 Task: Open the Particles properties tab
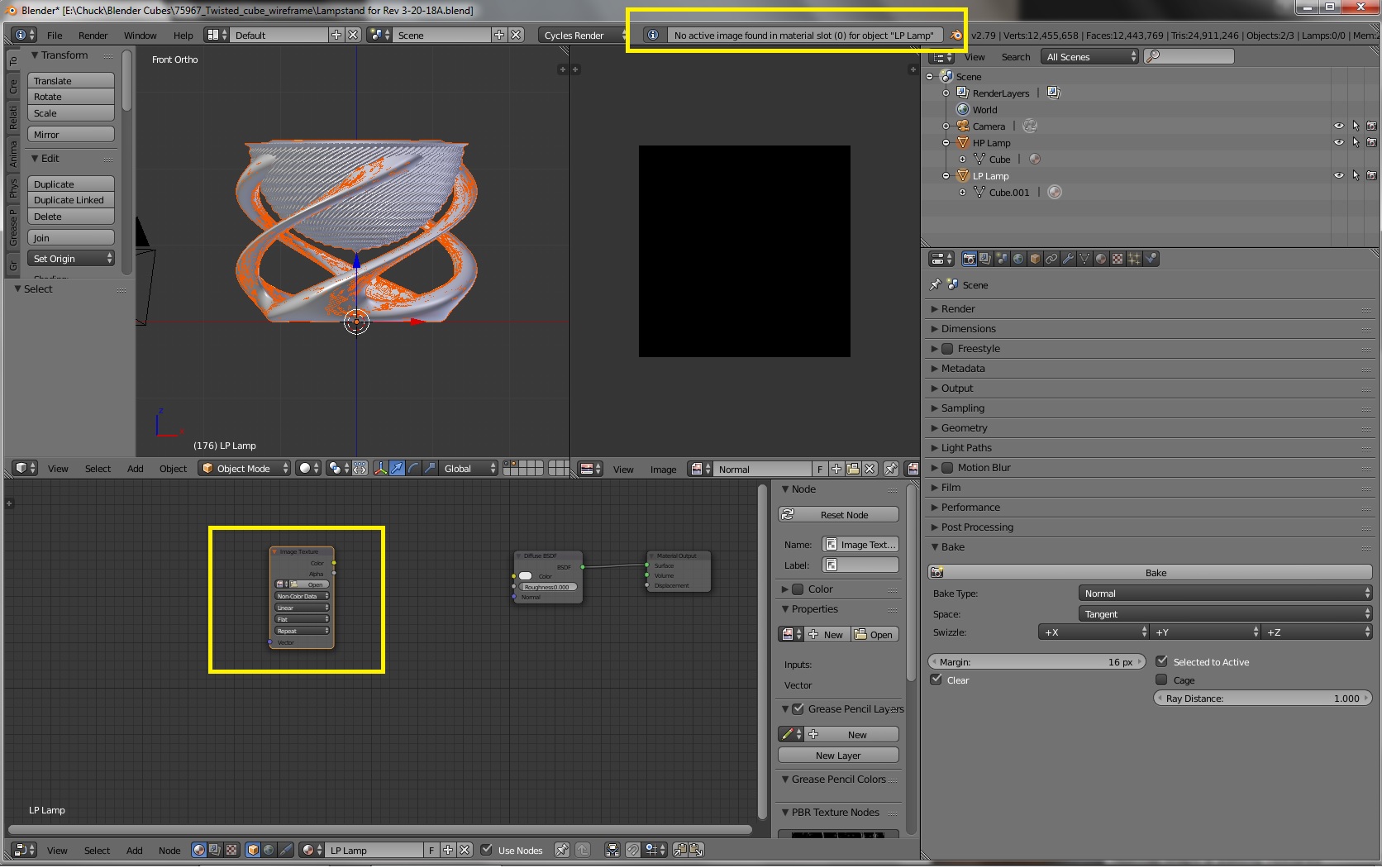point(1133,259)
